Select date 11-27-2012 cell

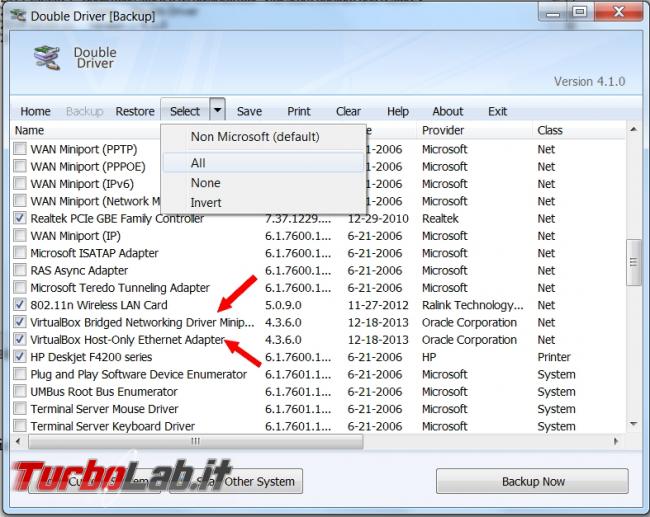point(378,305)
